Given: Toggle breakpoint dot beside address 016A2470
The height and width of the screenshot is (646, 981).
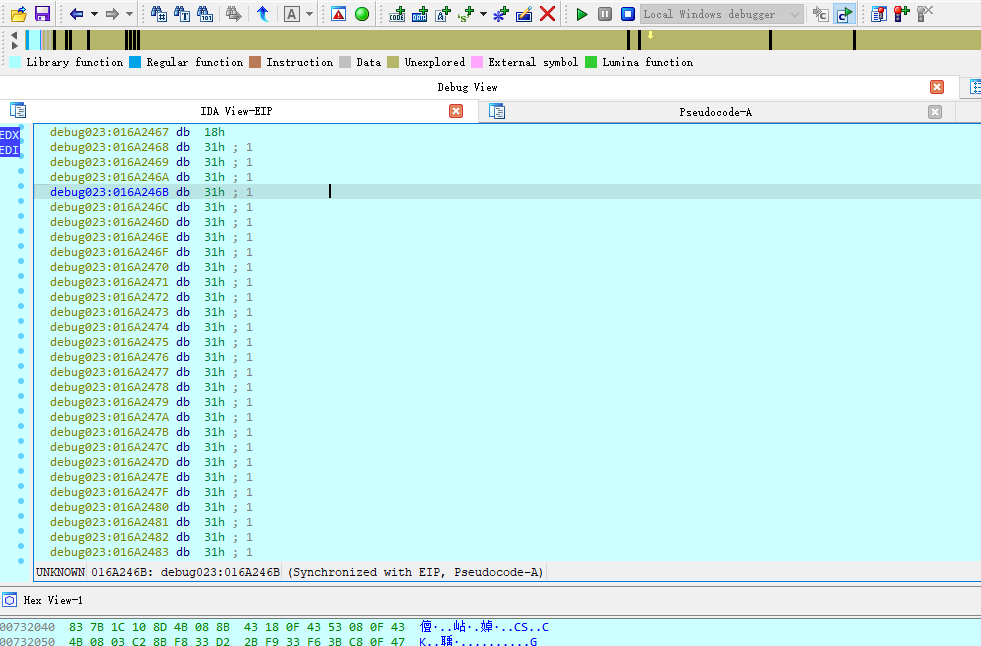Looking at the screenshot, I should click(x=21, y=261).
